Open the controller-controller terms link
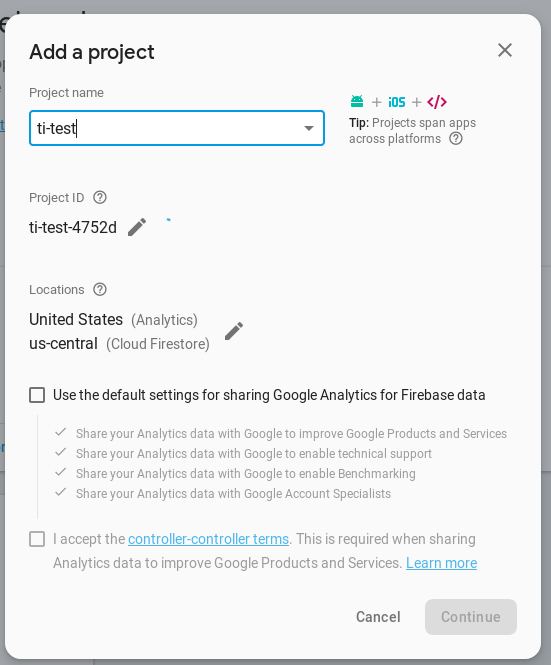This screenshot has height=665, width=551. pyautogui.click(x=208, y=539)
